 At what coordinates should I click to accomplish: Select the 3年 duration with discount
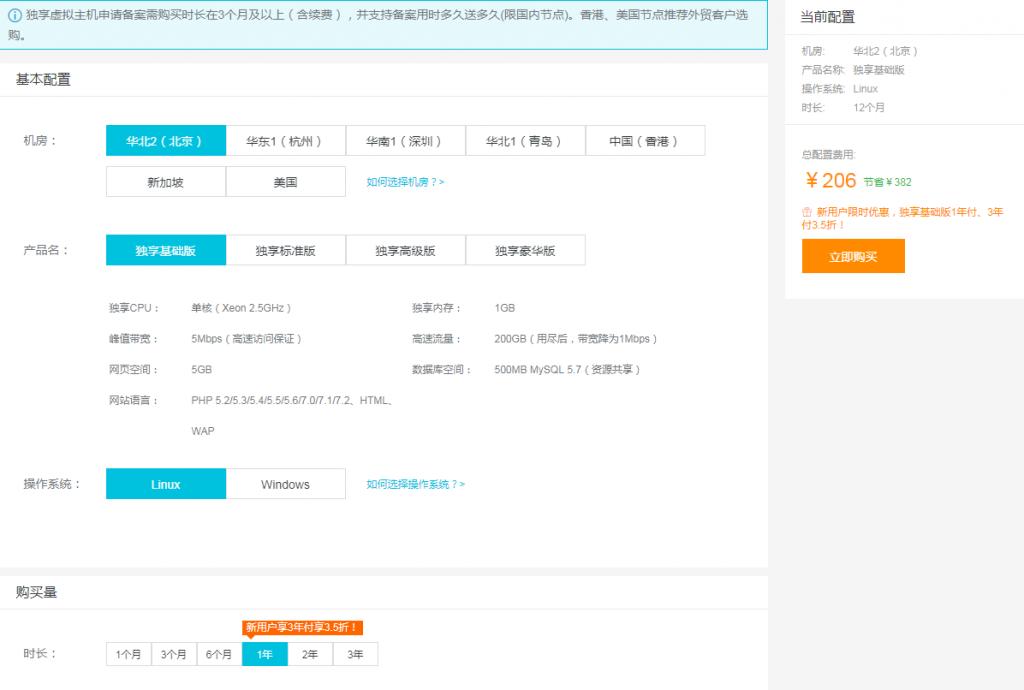[x=356, y=654]
